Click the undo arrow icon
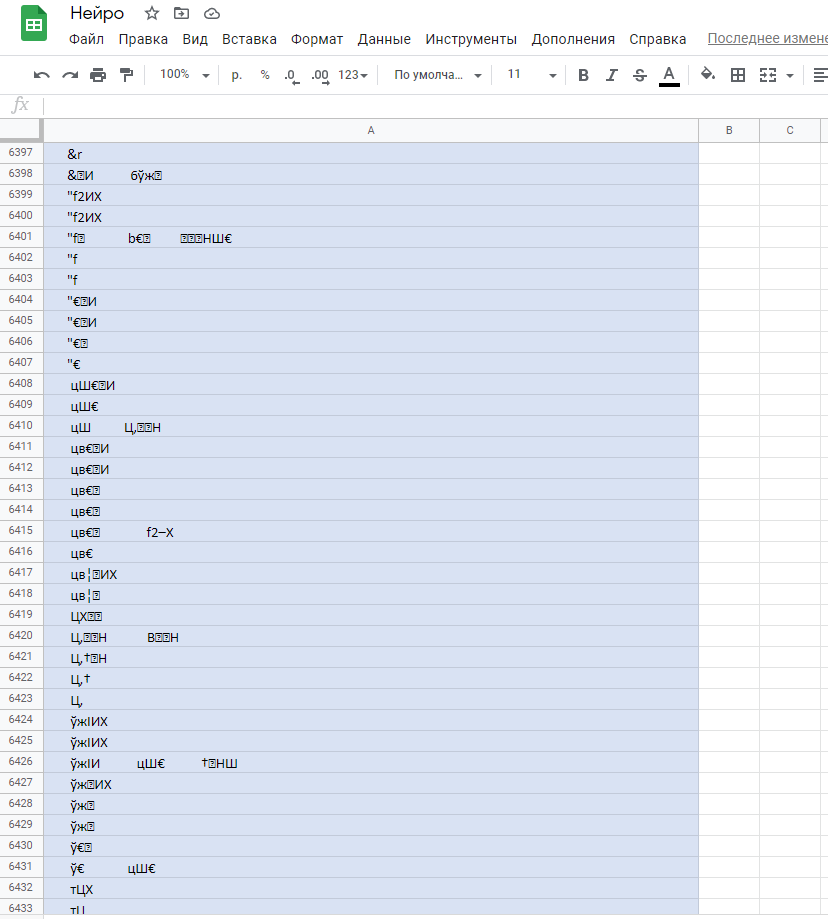The image size is (828, 919). coord(41,75)
